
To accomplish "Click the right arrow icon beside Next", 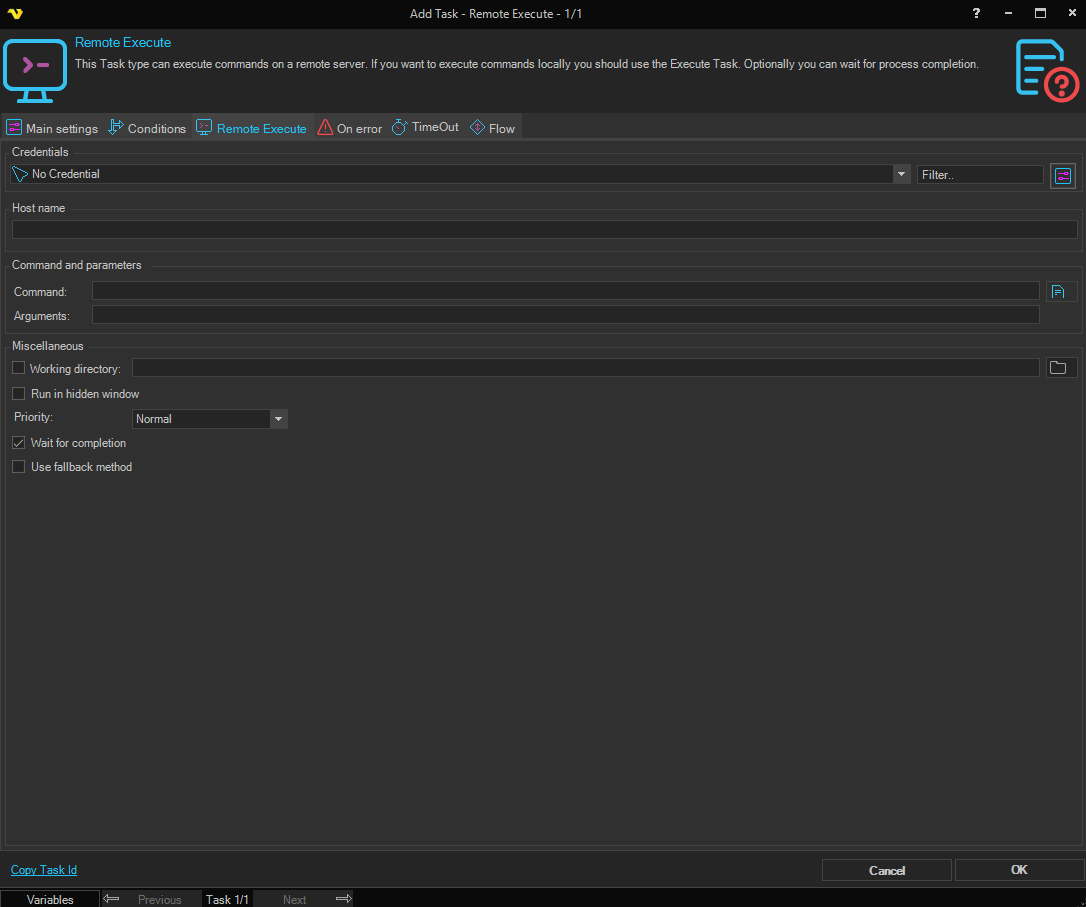I will click(x=343, y=899).
